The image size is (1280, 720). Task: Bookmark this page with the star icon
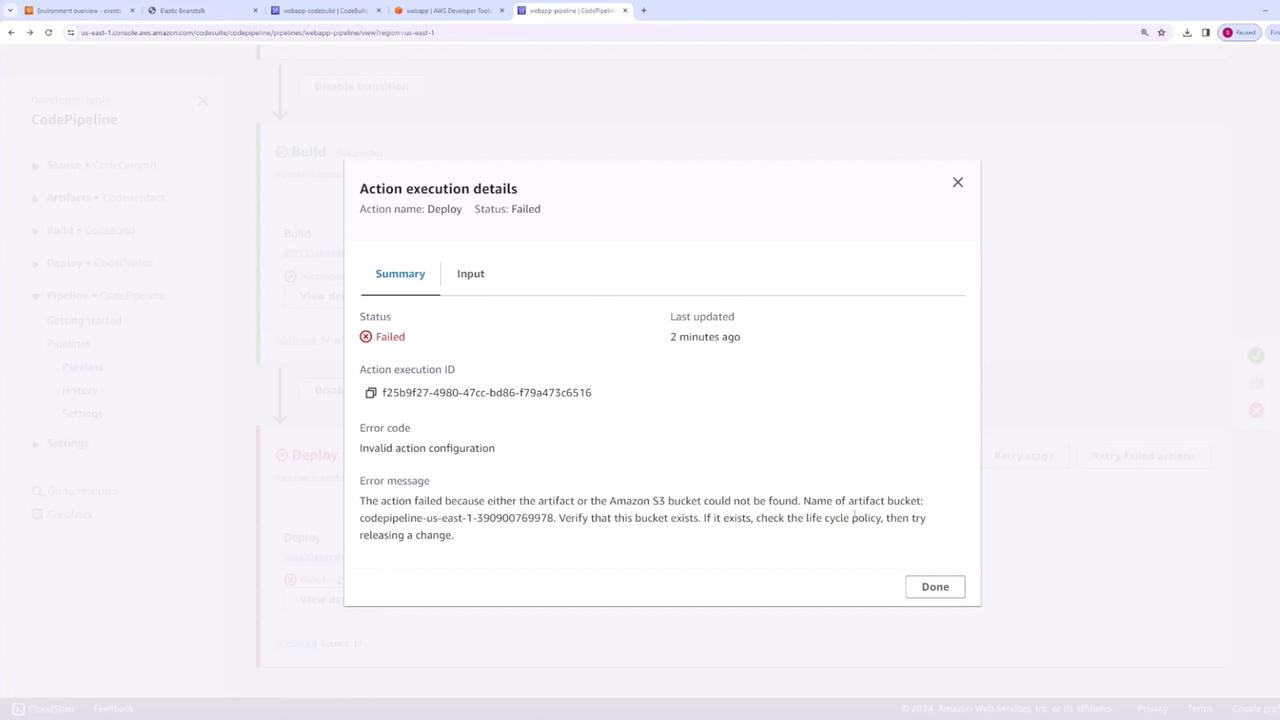pyautogui.click(x=1161, y=32)
